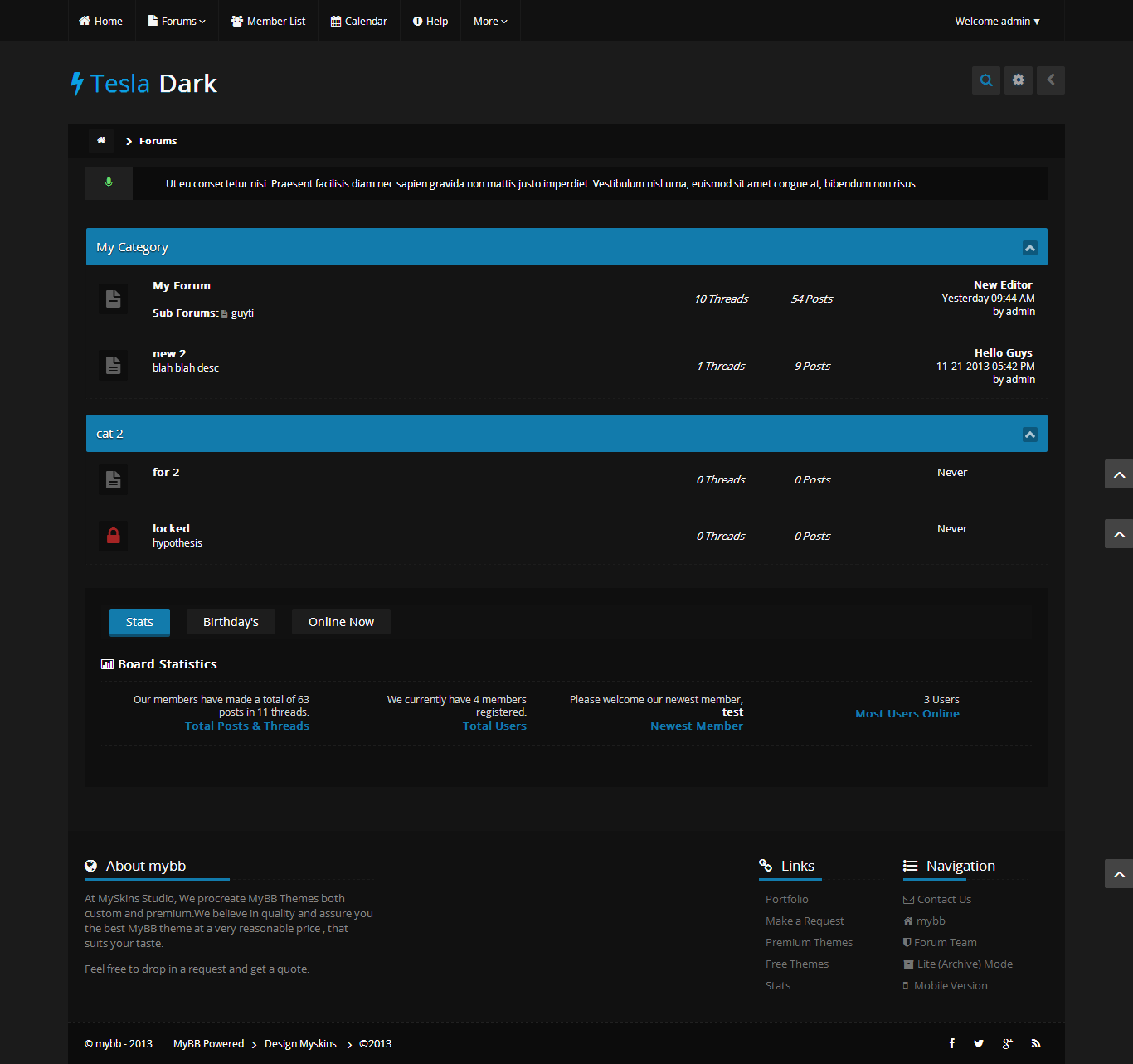Click the left arrow icon in header
This screenshot has width=1133, height=1064.
click(1051, 80)
